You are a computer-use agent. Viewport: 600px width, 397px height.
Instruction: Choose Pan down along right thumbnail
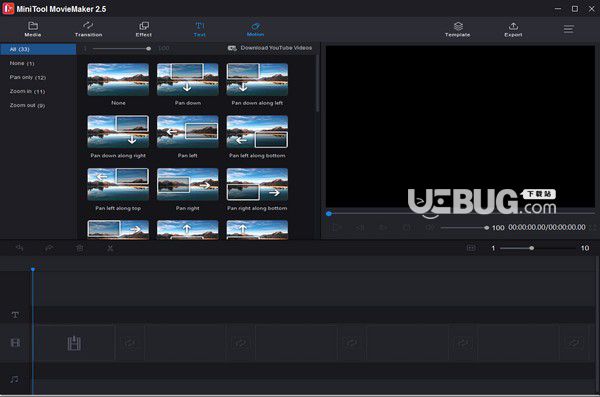118,132
